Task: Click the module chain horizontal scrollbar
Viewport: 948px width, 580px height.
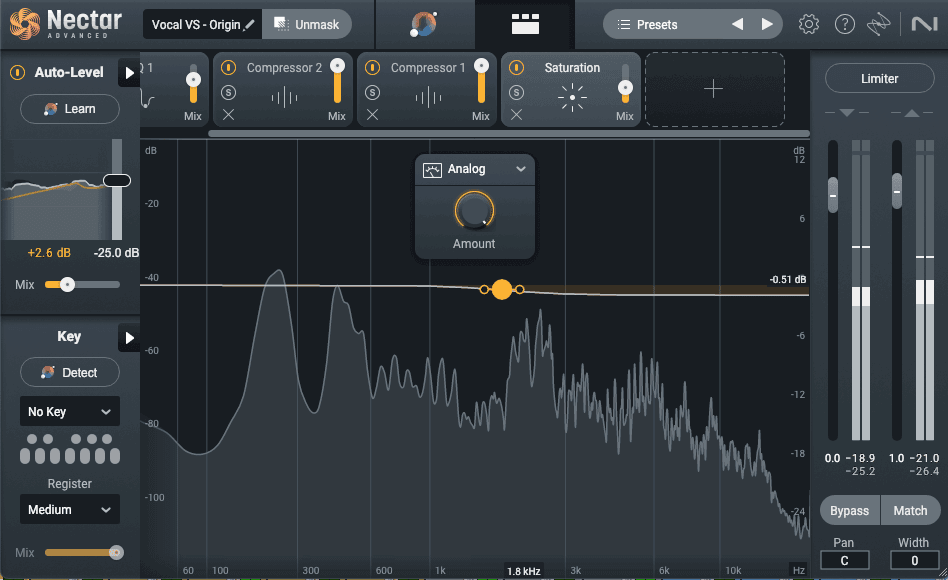Action: [508, 134]
